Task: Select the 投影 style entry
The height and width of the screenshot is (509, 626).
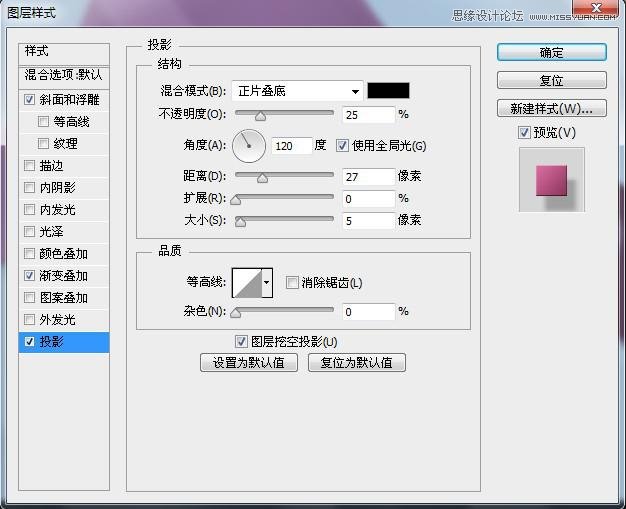Action: click(x=51, y=342)
